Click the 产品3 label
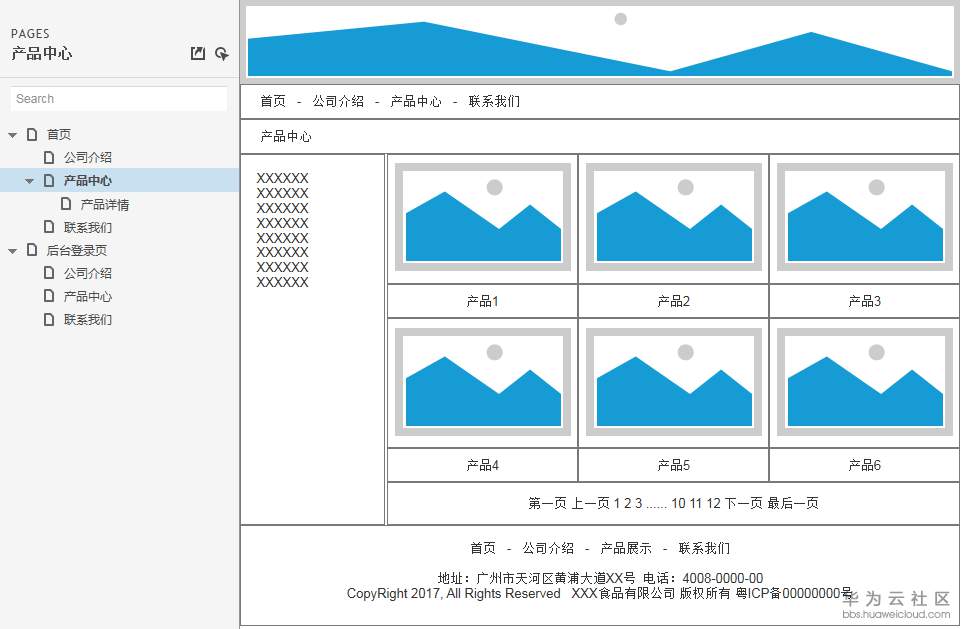 click(864, 301)
